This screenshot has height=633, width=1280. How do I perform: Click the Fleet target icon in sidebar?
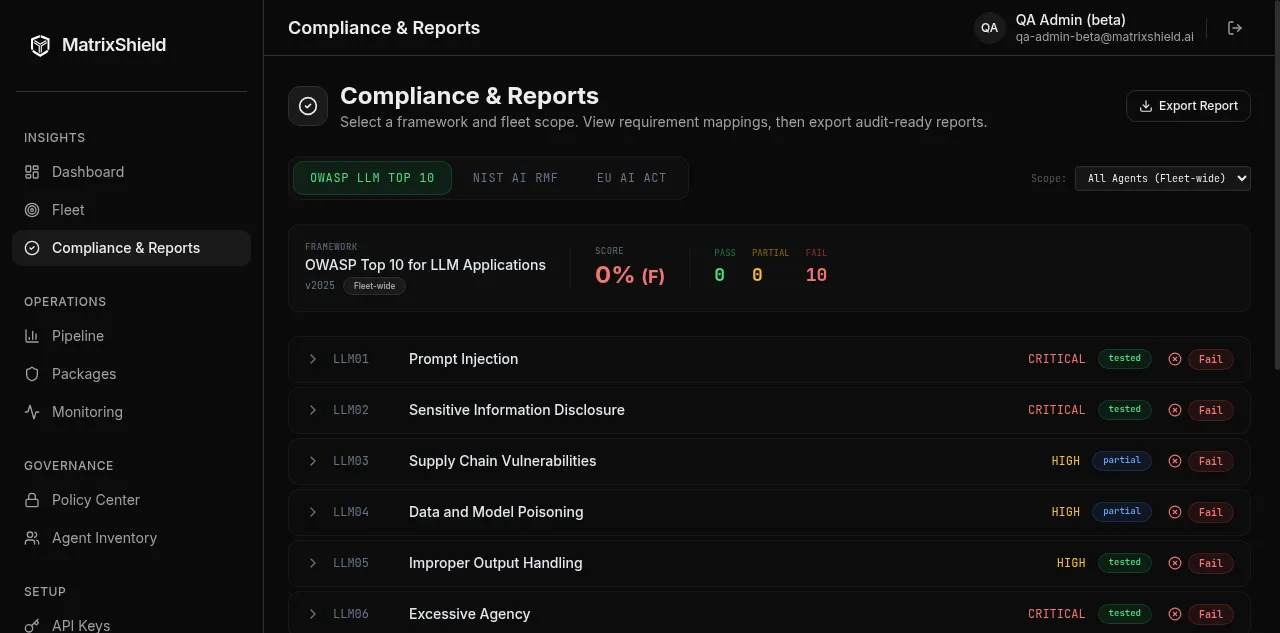tap(32, 210)
